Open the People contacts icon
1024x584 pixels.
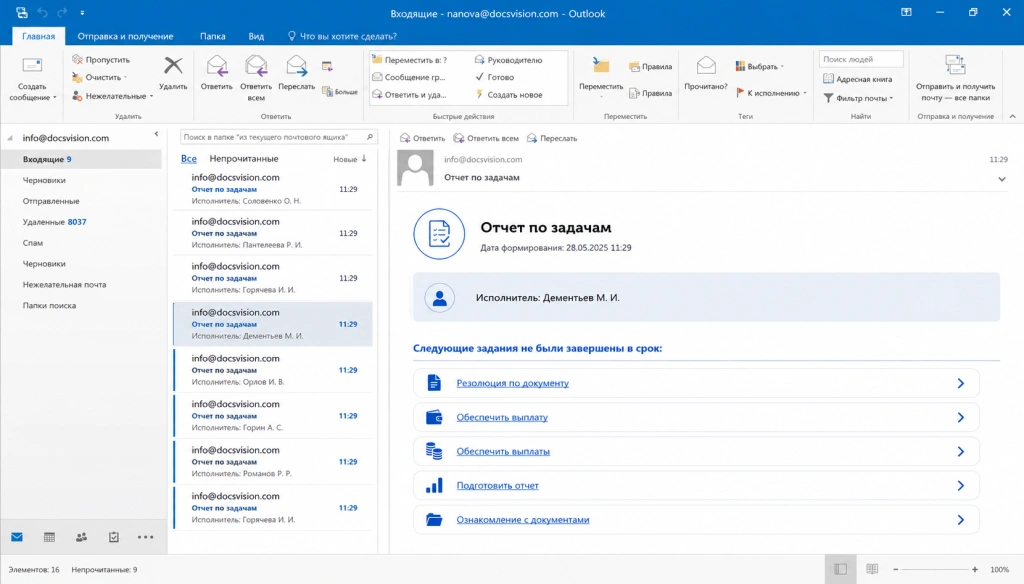pyautogui.click(x=81, y=537)
